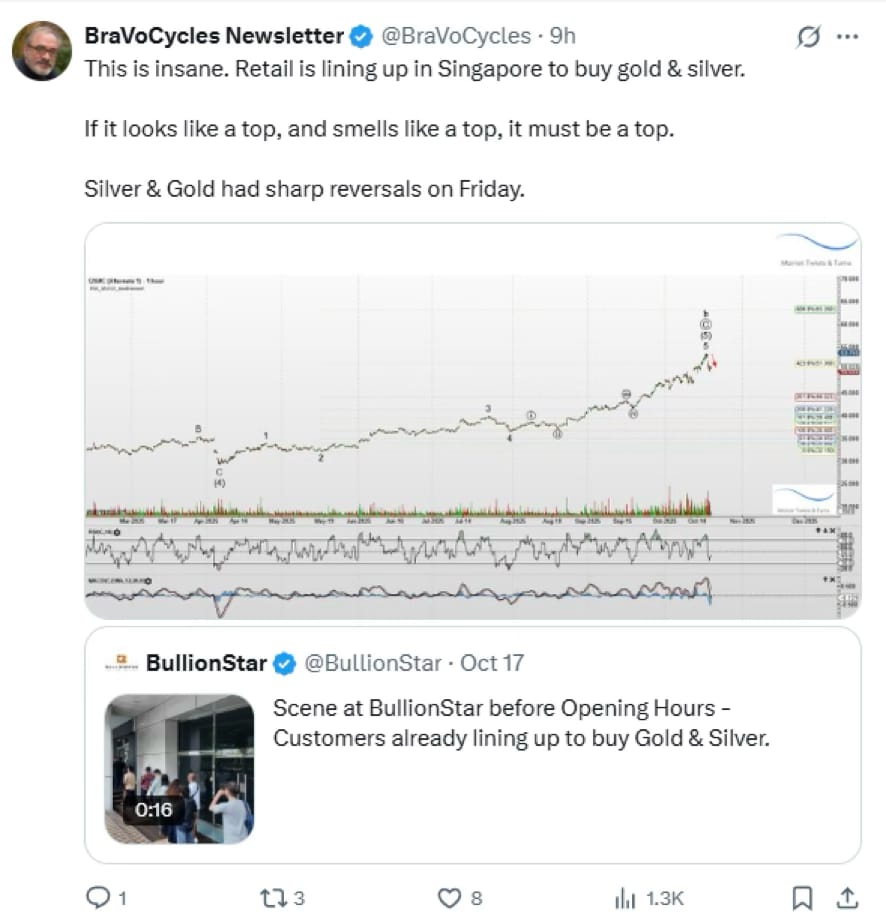Open quoted tweet text about Opening Hours
The height and width of the screenshot is (920, 886).
point(521,723)
